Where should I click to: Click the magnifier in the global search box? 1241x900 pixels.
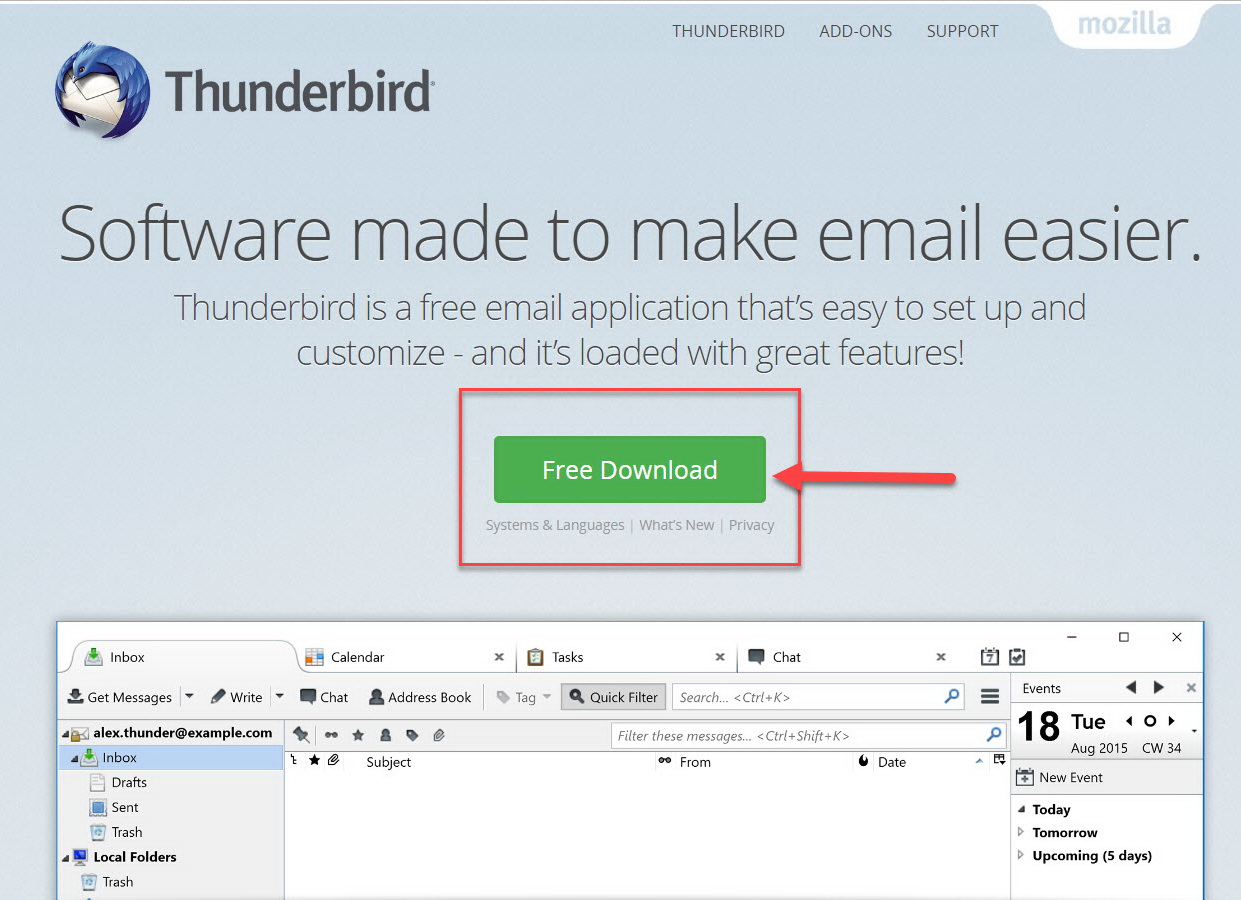pos(952,696)
